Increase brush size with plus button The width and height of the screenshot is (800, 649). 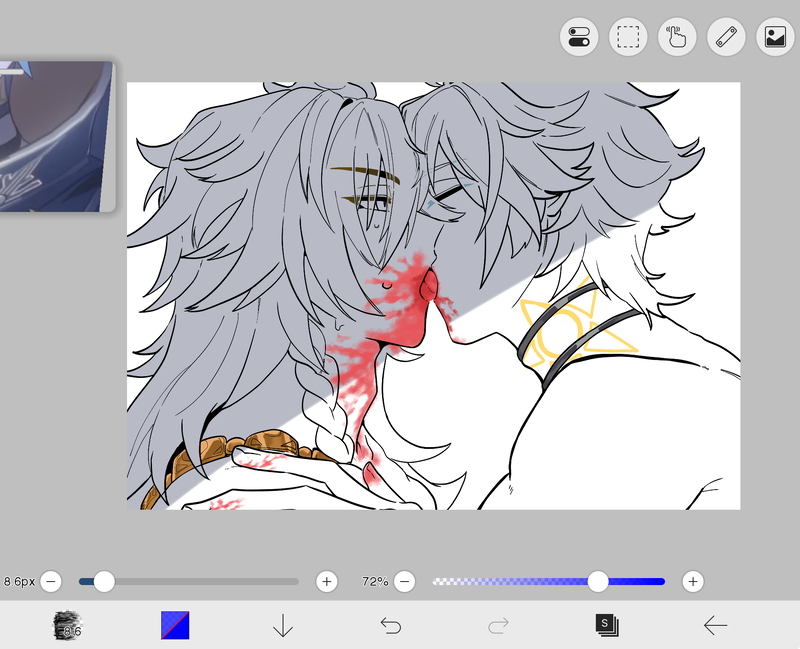click(x=327, y=581)
